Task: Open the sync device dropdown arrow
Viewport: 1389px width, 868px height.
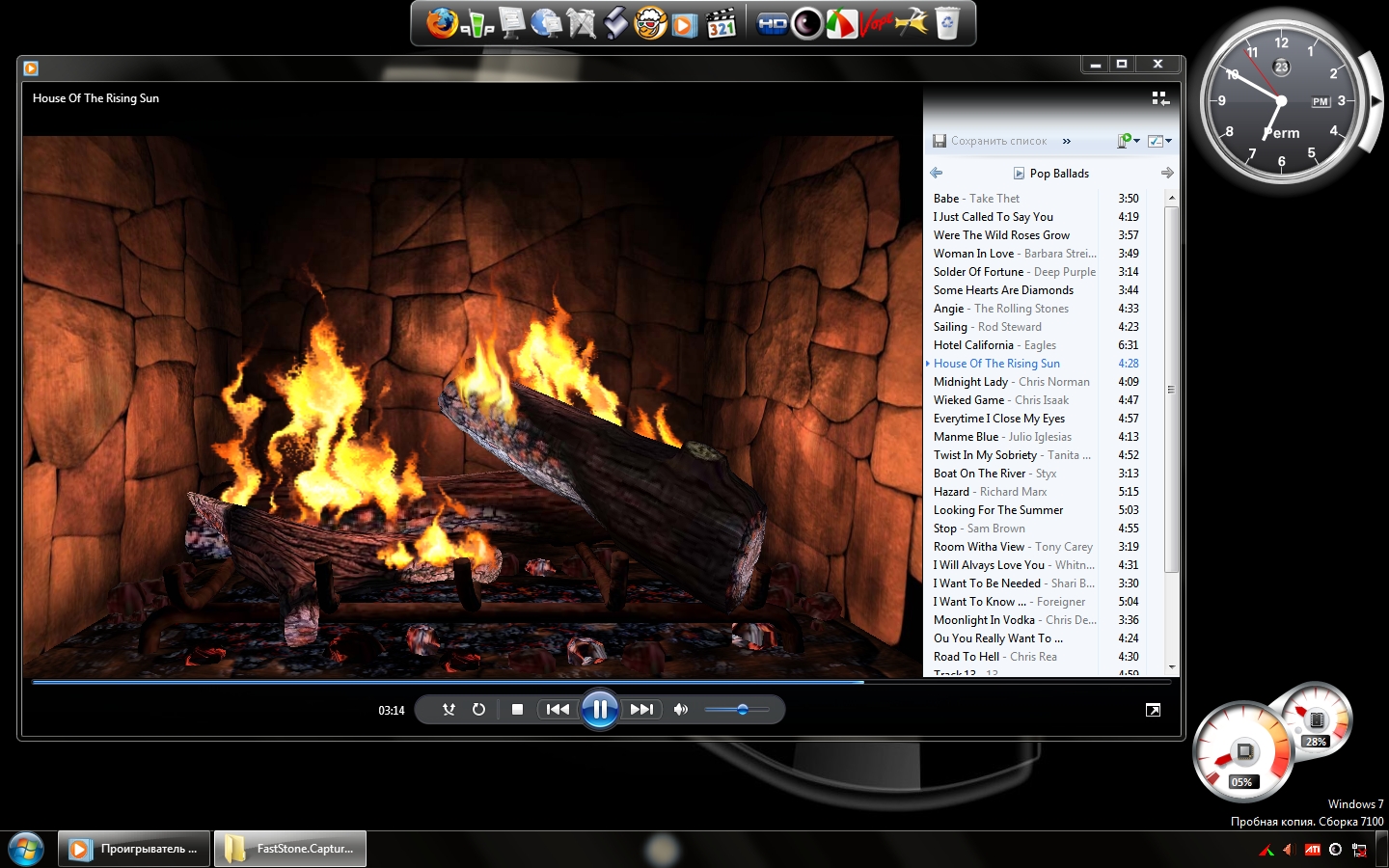Action: click(x=1137, y=141)
